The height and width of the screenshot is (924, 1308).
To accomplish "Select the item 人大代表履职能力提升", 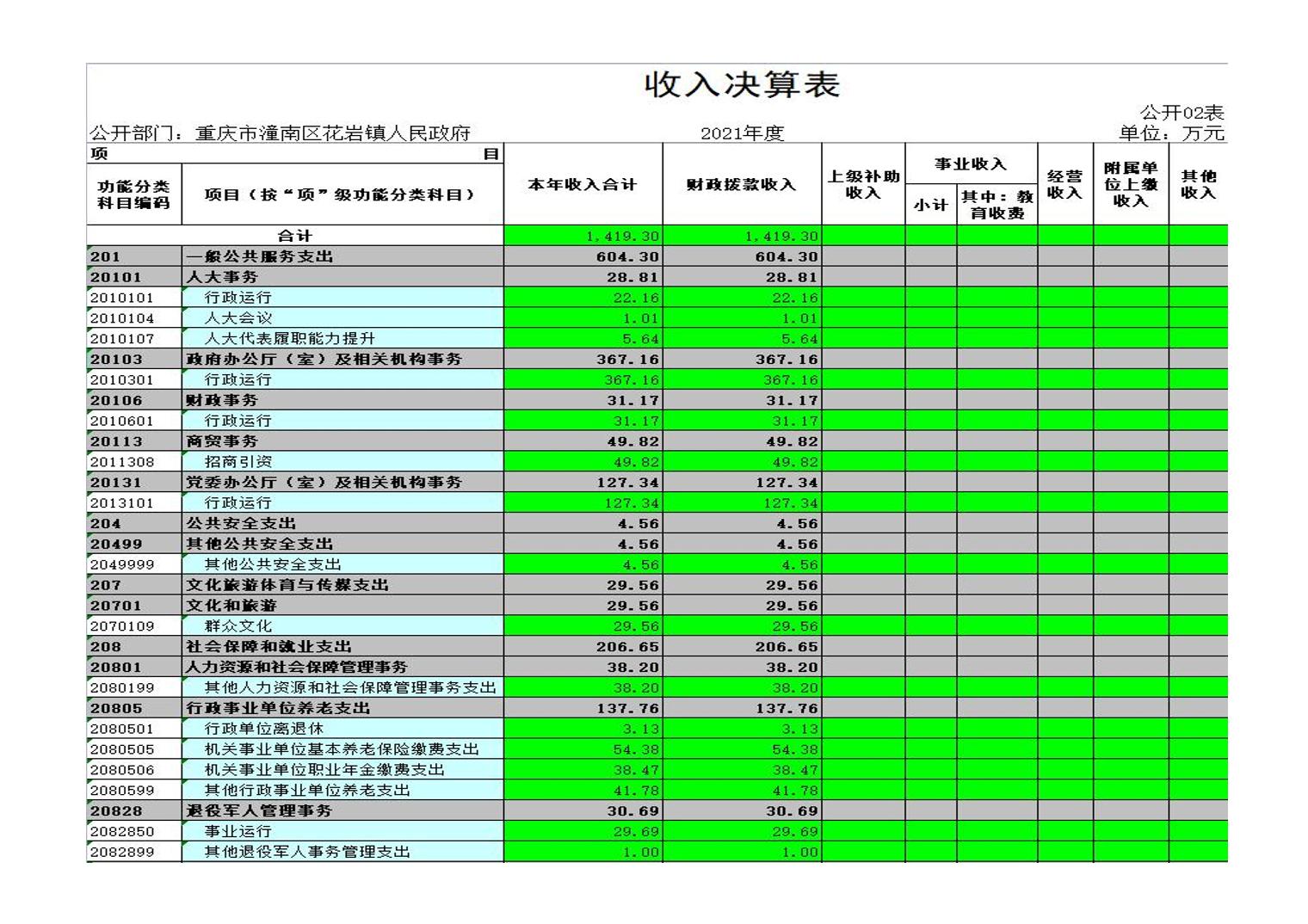I will [x=289, y=338].
